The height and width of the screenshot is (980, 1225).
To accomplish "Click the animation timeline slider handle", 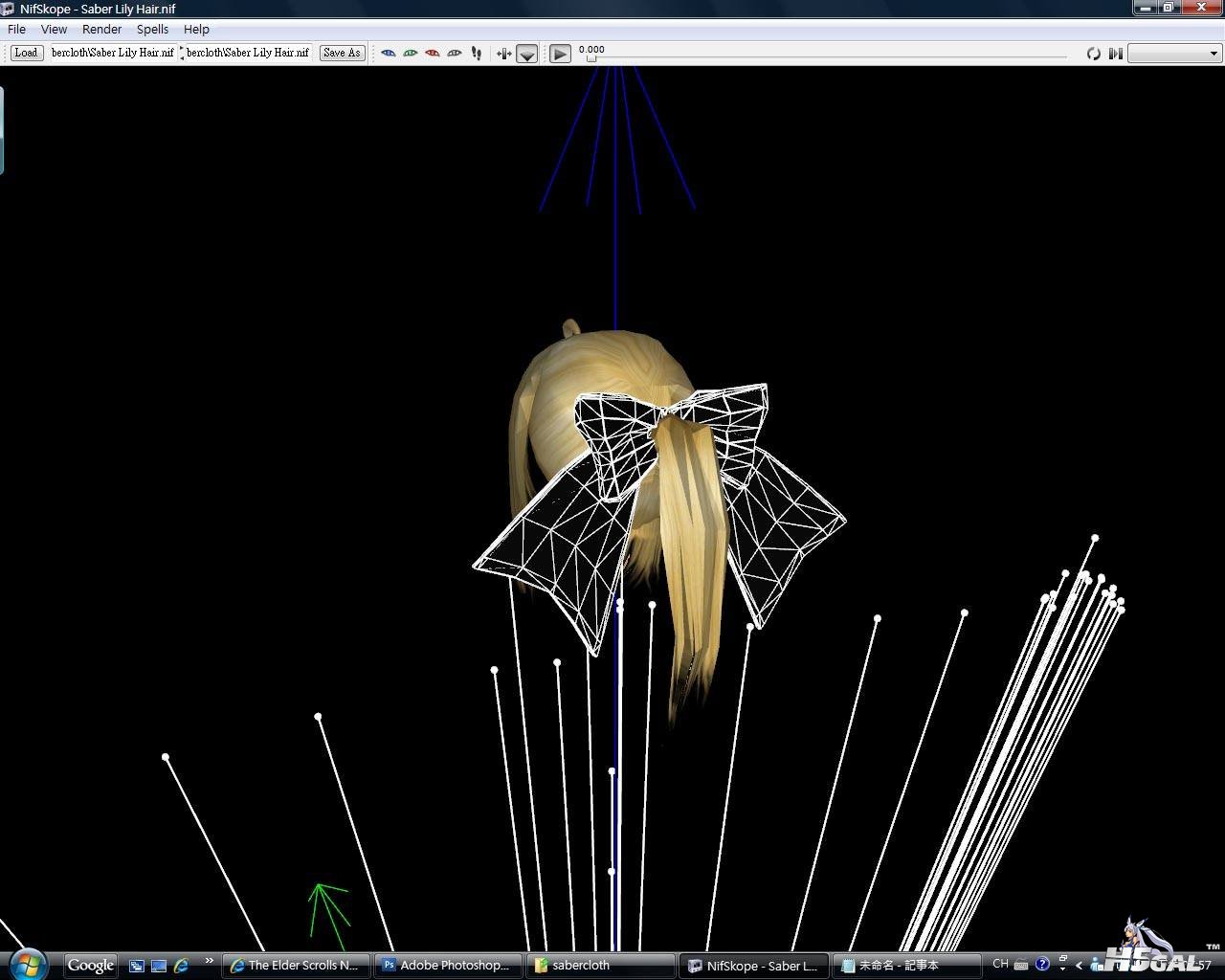I will [590, 58].
